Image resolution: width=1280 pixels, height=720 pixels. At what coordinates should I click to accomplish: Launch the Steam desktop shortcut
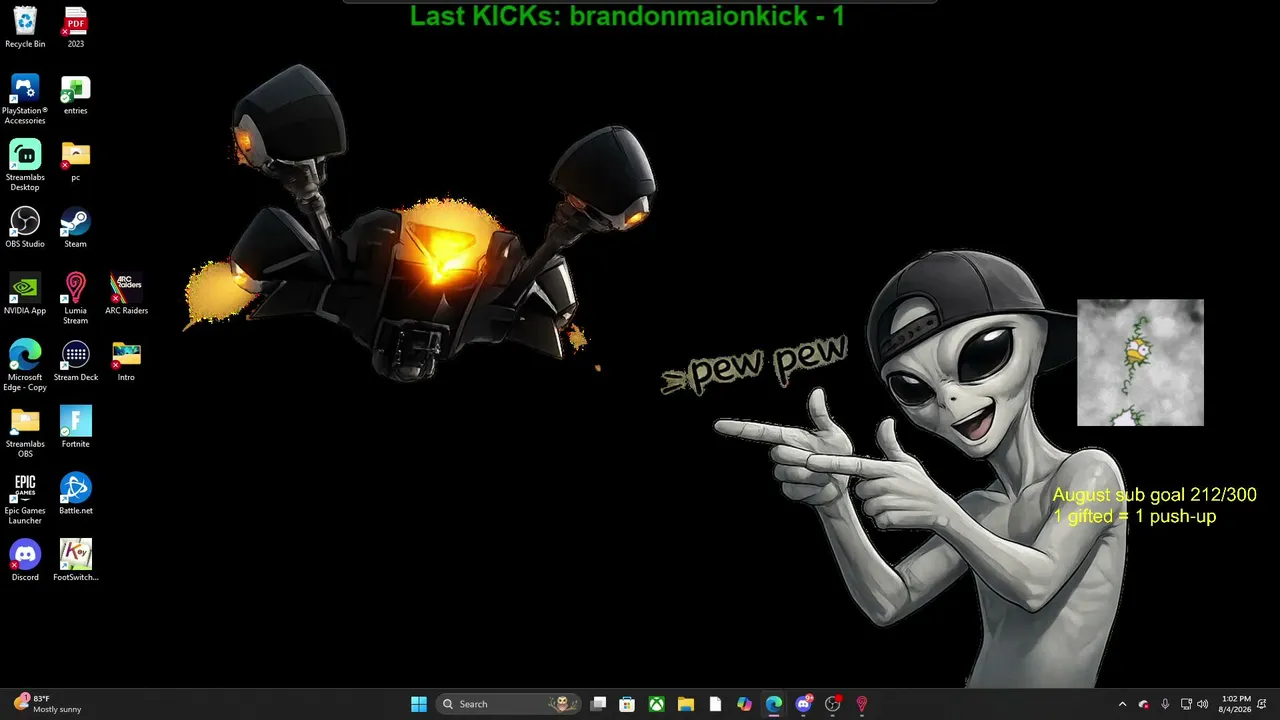(x=76, y=227)
